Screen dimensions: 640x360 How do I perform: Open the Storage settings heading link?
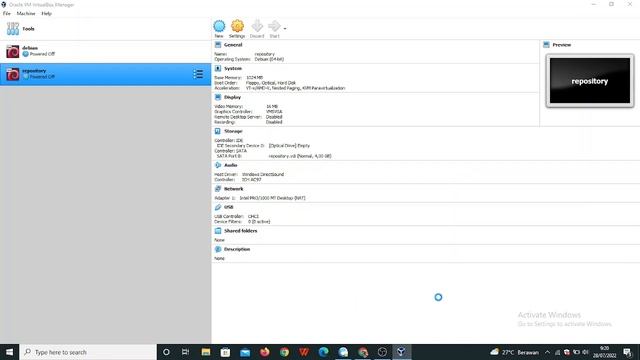233,131
